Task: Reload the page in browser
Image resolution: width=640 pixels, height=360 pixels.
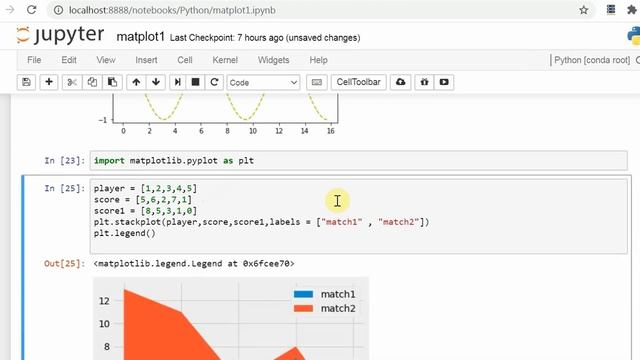Action: pyautogui.click(x=31, y=10)
